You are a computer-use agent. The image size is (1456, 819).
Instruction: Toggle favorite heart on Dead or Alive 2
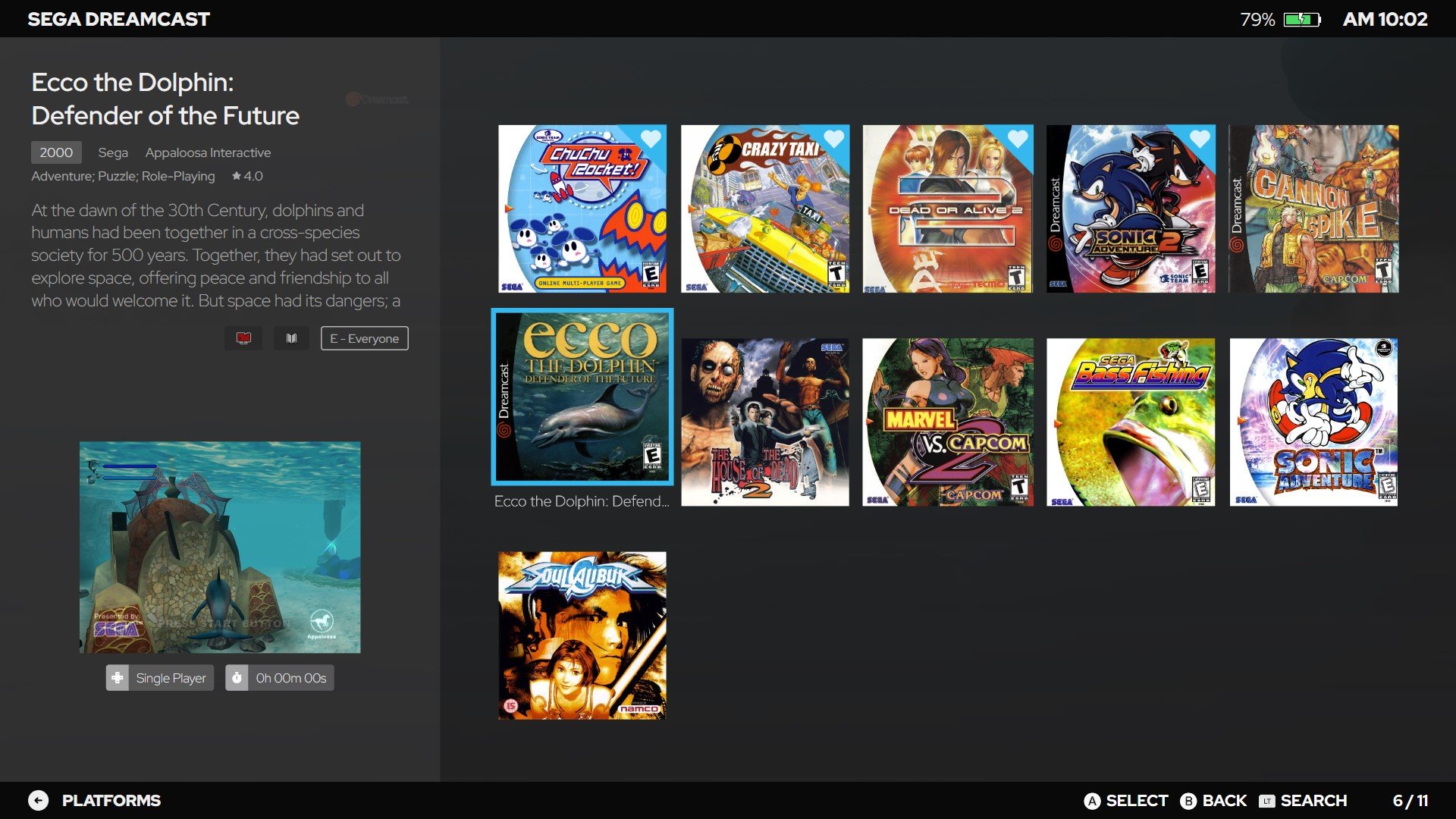coord(1017,139)
